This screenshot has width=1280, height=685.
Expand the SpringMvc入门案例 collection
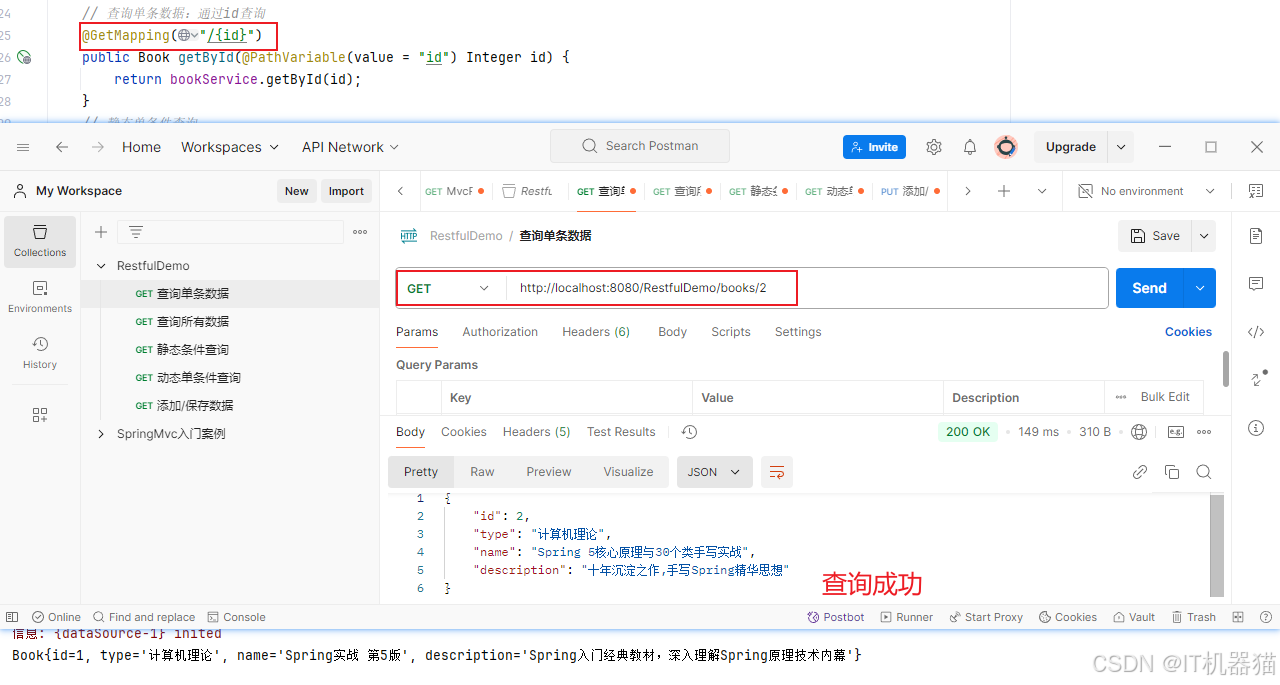click(101, 434)
